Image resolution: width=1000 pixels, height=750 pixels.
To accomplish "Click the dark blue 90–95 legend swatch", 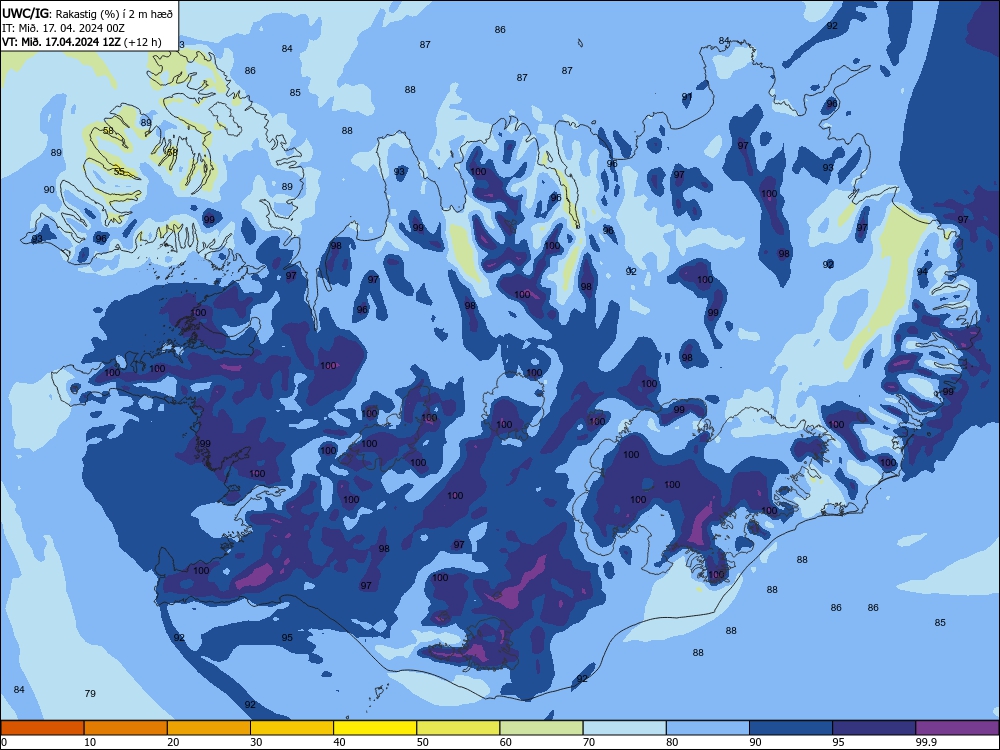I will point(791,728).
